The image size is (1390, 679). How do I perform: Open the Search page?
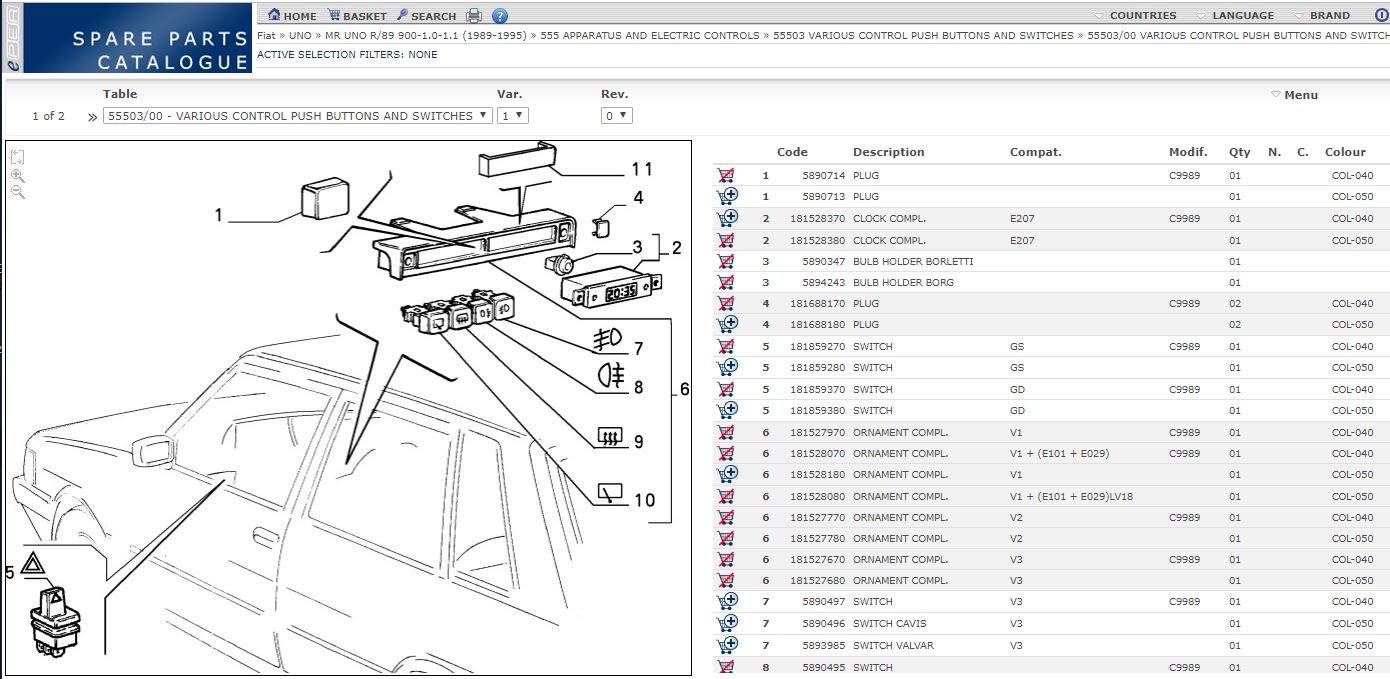[426, 15]
